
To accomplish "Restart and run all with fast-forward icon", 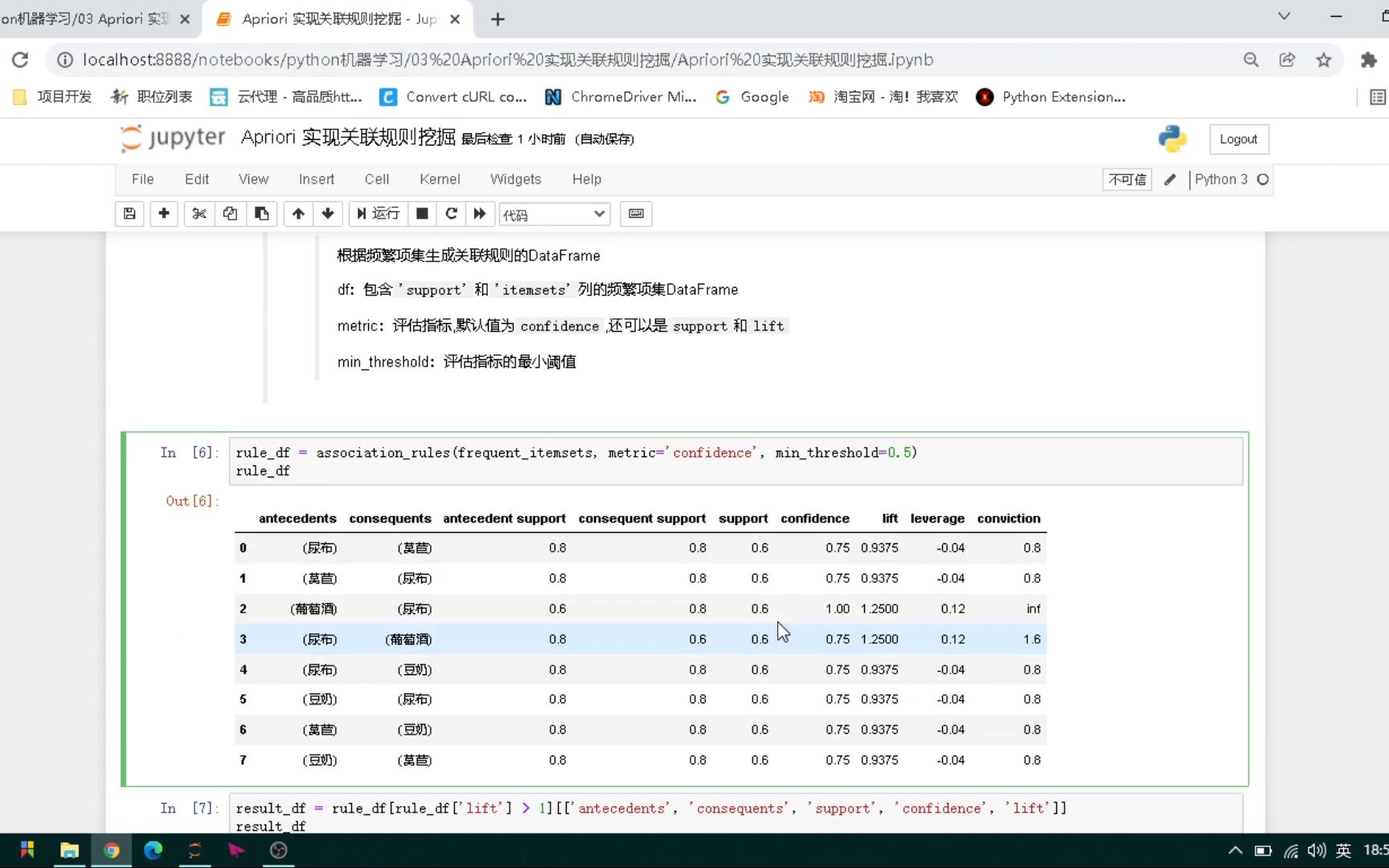I will click(479, 214).
